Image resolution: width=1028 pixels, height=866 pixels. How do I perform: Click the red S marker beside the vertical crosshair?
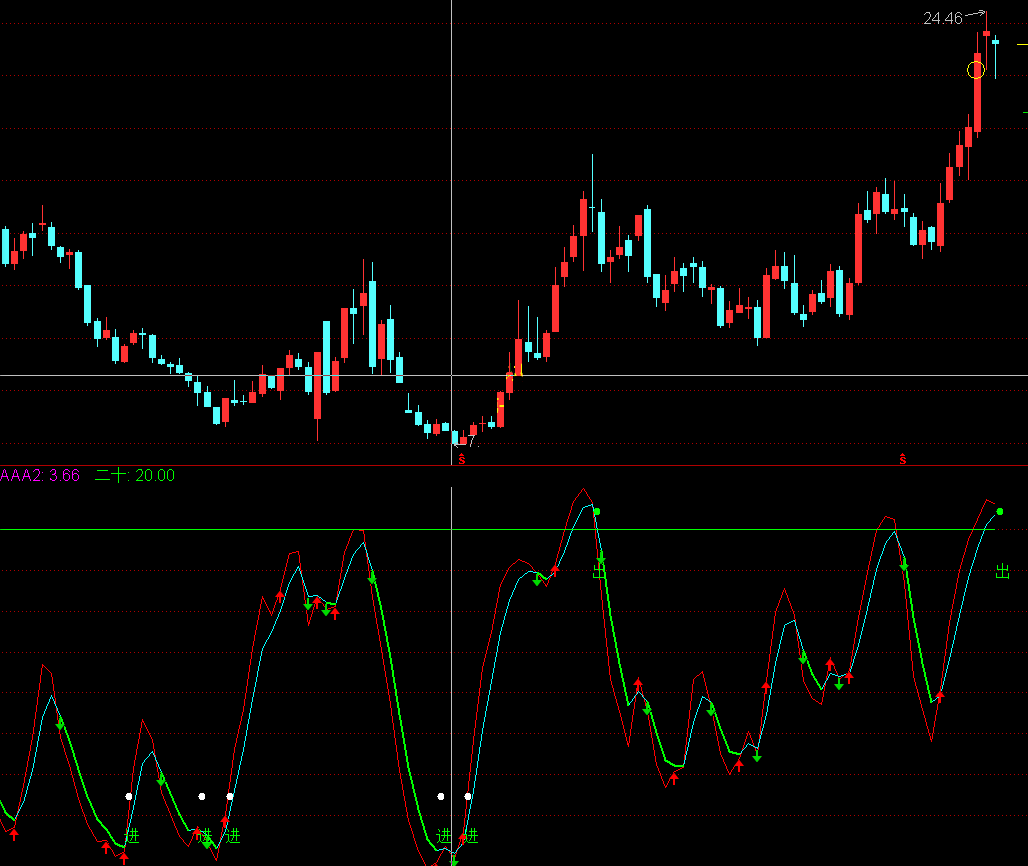462,460
